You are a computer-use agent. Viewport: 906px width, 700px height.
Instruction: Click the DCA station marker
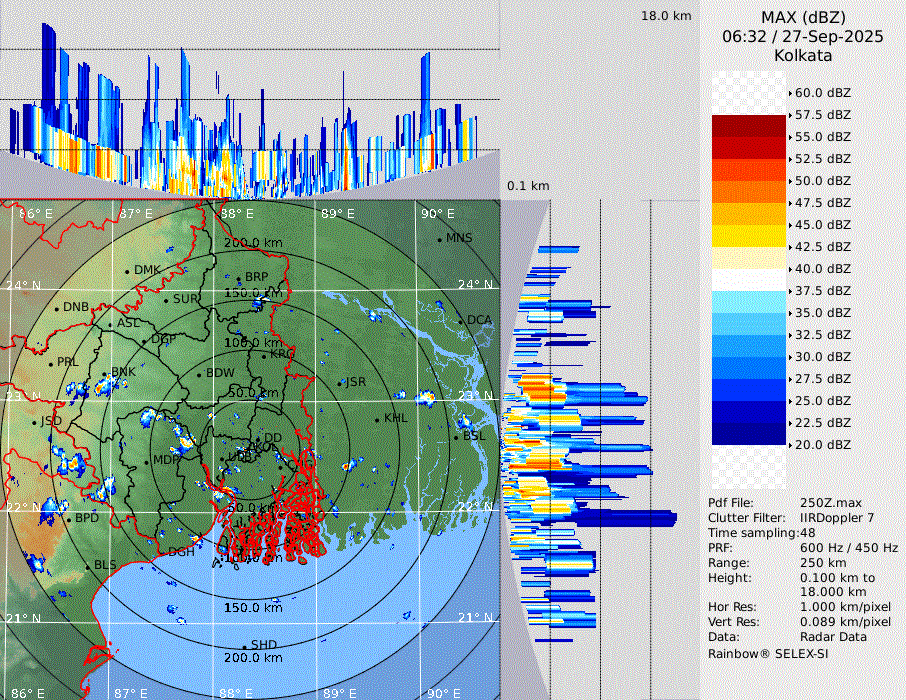461,321
